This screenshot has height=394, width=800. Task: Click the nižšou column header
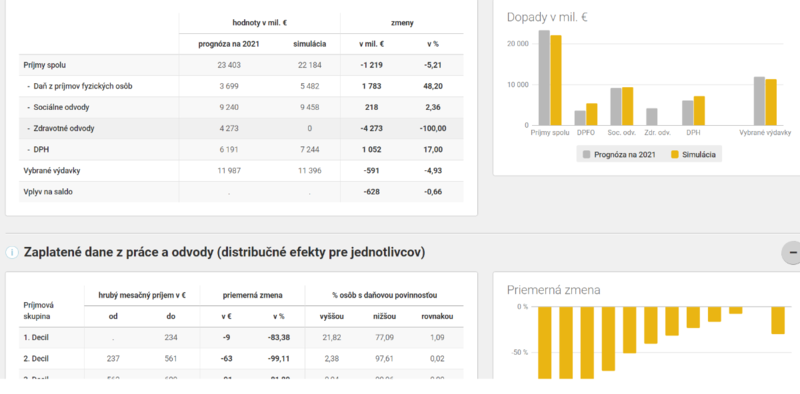coord(383,316)
